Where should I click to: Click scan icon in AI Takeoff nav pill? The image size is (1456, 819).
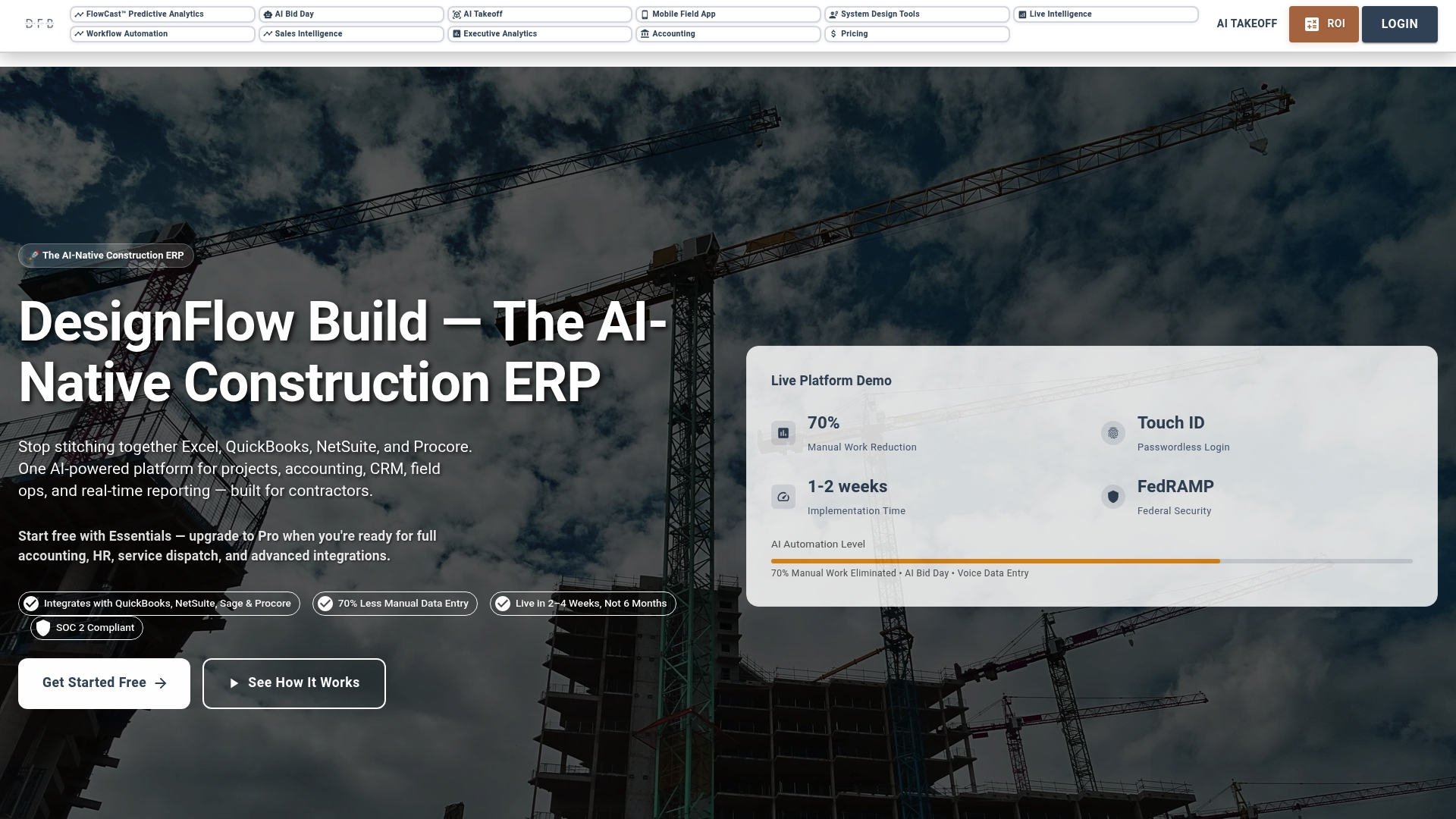[x=457, y=14]
